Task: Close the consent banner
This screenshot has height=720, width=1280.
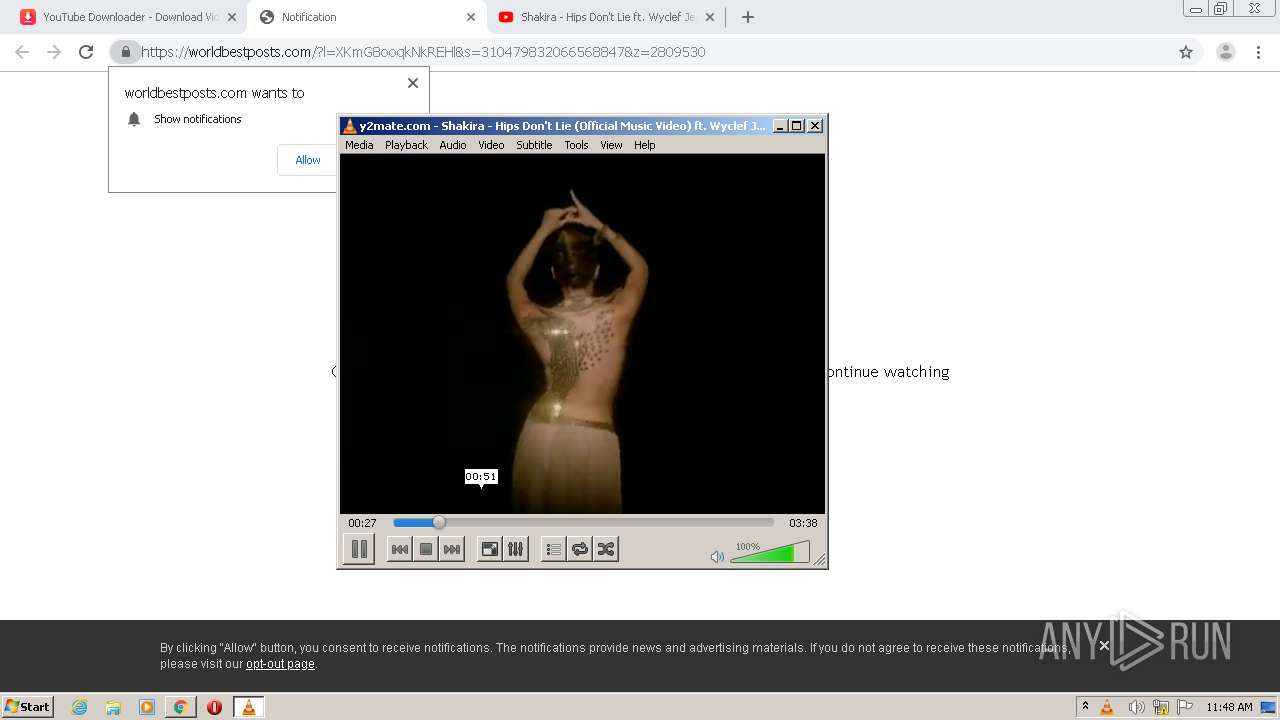Action: pyautogui.click(x=1104, y=646)
